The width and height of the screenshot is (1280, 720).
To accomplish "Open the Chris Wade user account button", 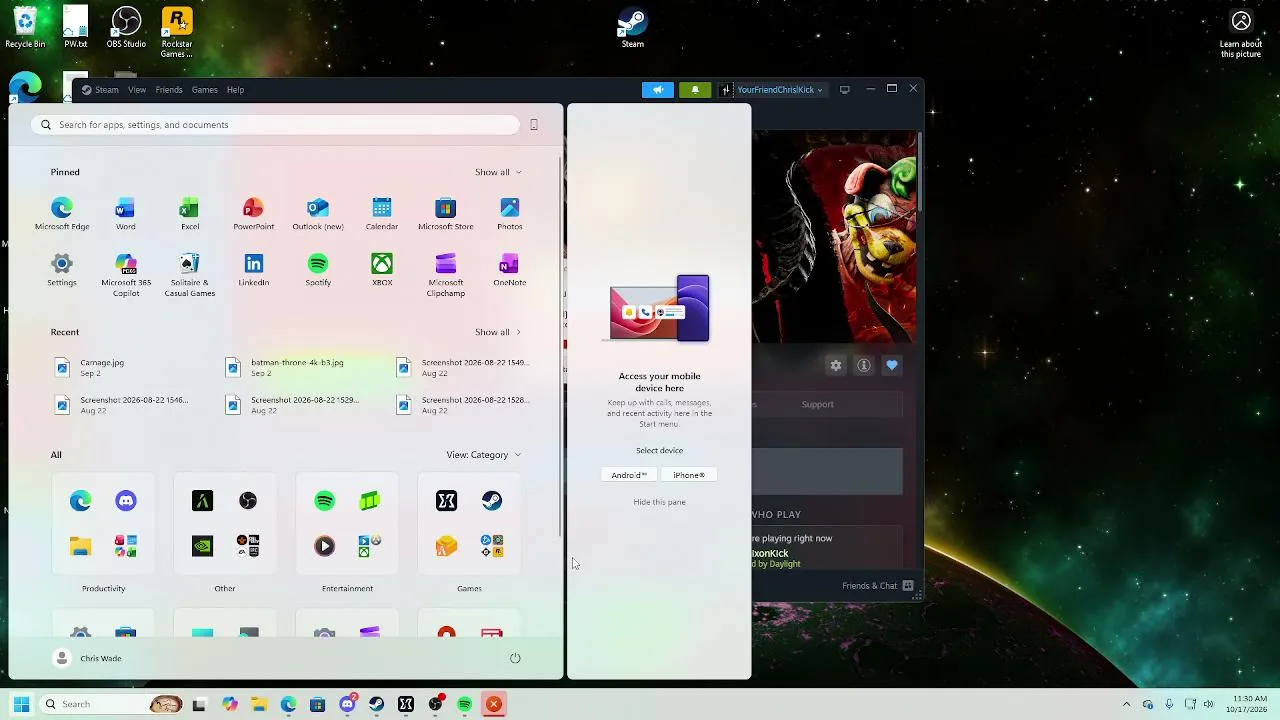I will coord(88,658).
